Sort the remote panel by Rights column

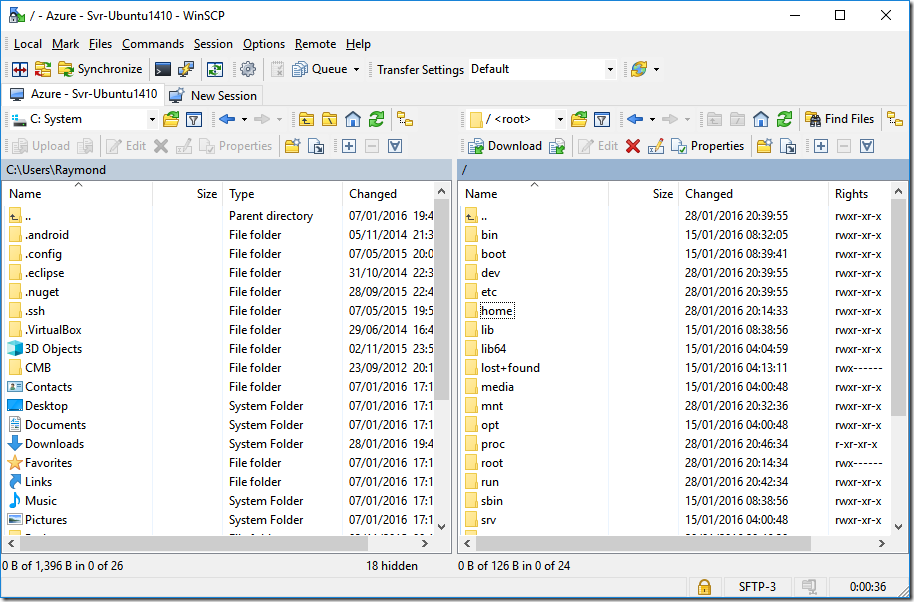click(x=860, y=194)
